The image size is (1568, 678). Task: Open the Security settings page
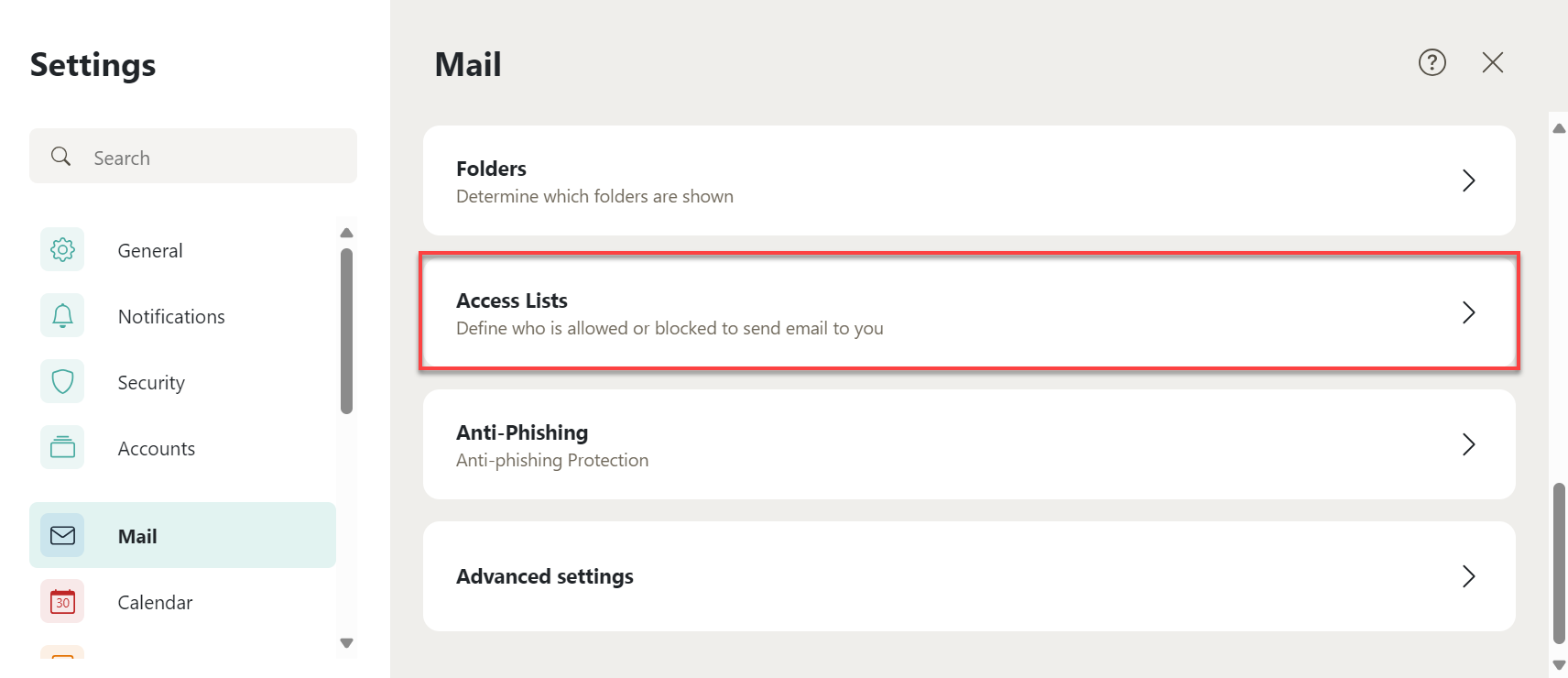[x=150, y=381]
